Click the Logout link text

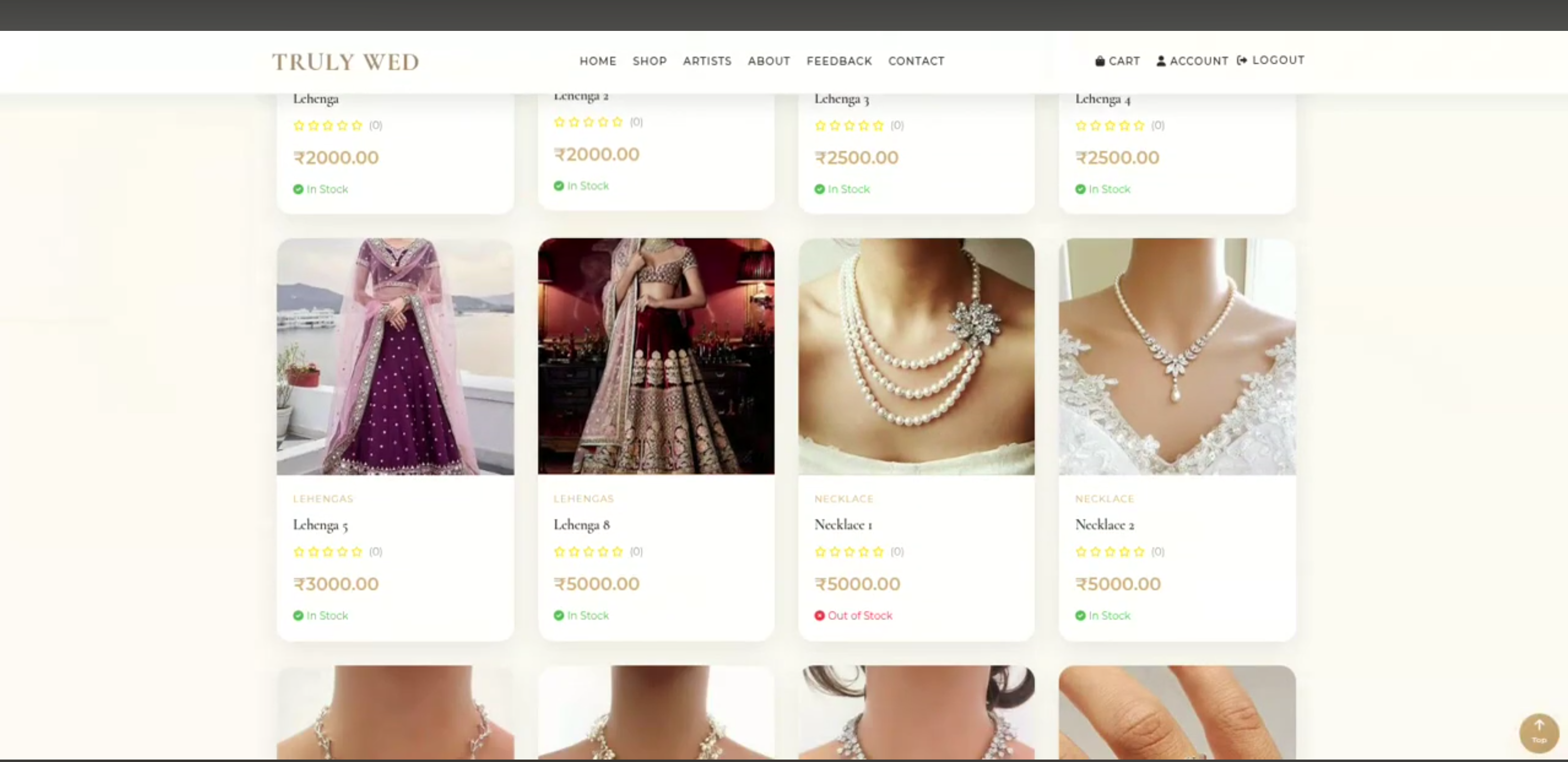pyautogui.click(x=1278, y=60)
